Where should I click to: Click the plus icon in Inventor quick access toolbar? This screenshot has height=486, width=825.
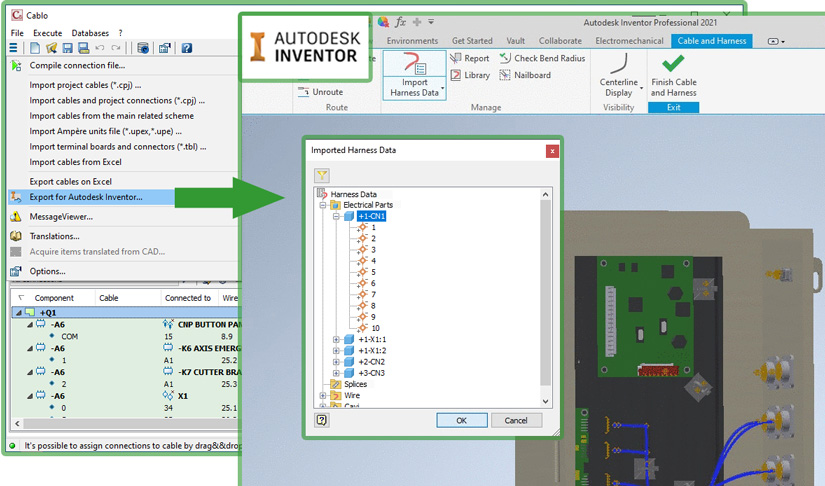(x=417, y=22)
